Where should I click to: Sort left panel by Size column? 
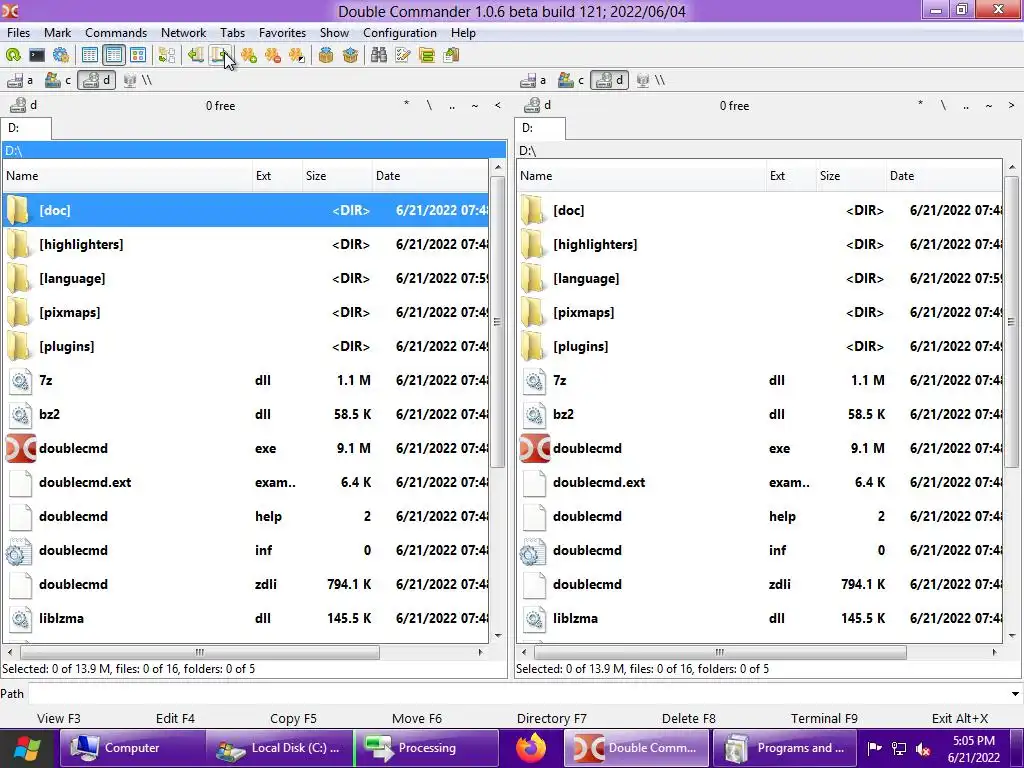click(x=336, y=176)
